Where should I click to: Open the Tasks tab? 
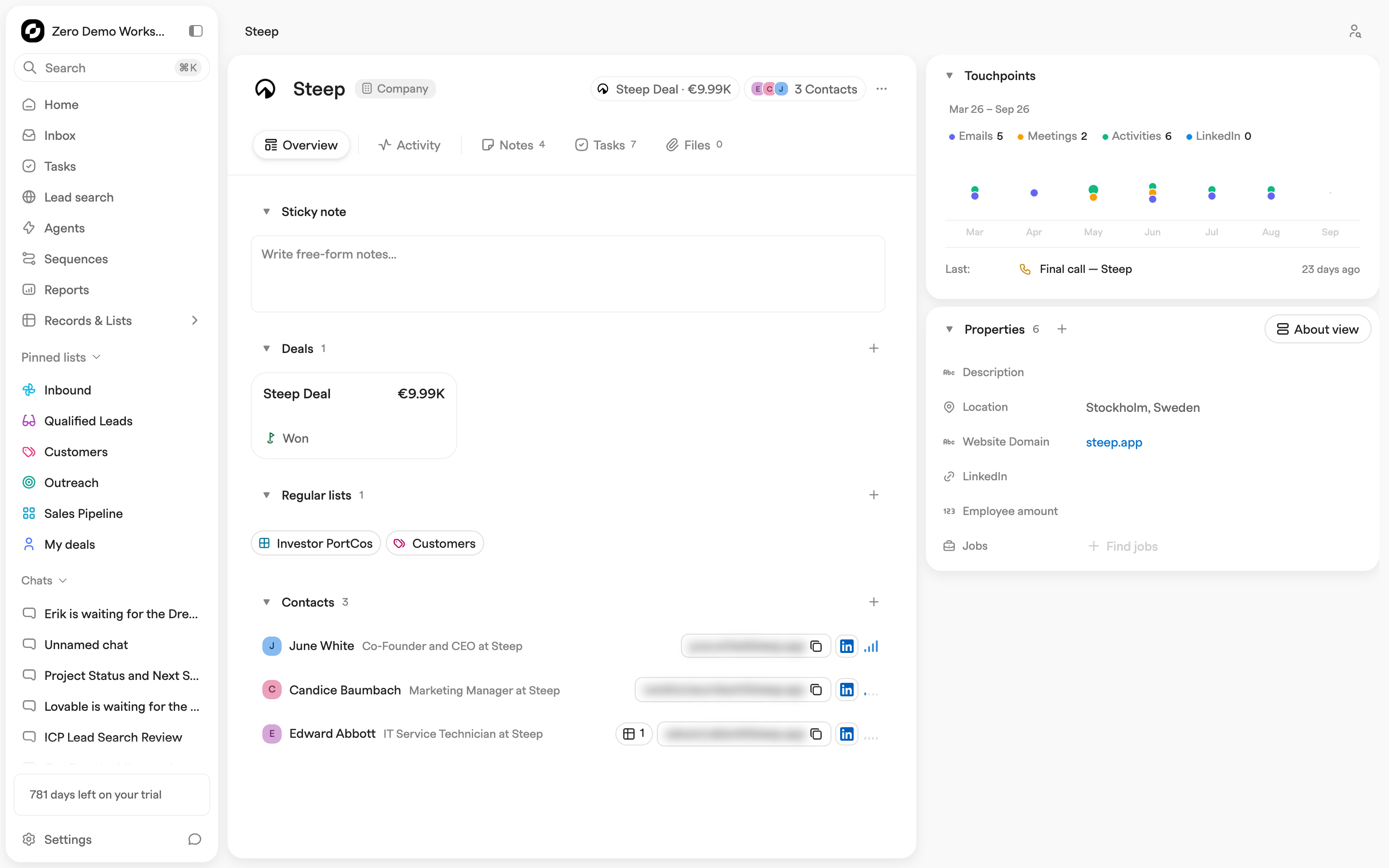606,145
